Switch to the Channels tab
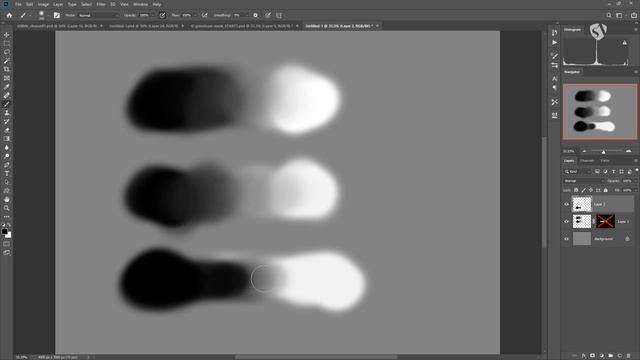 point(587,161)
